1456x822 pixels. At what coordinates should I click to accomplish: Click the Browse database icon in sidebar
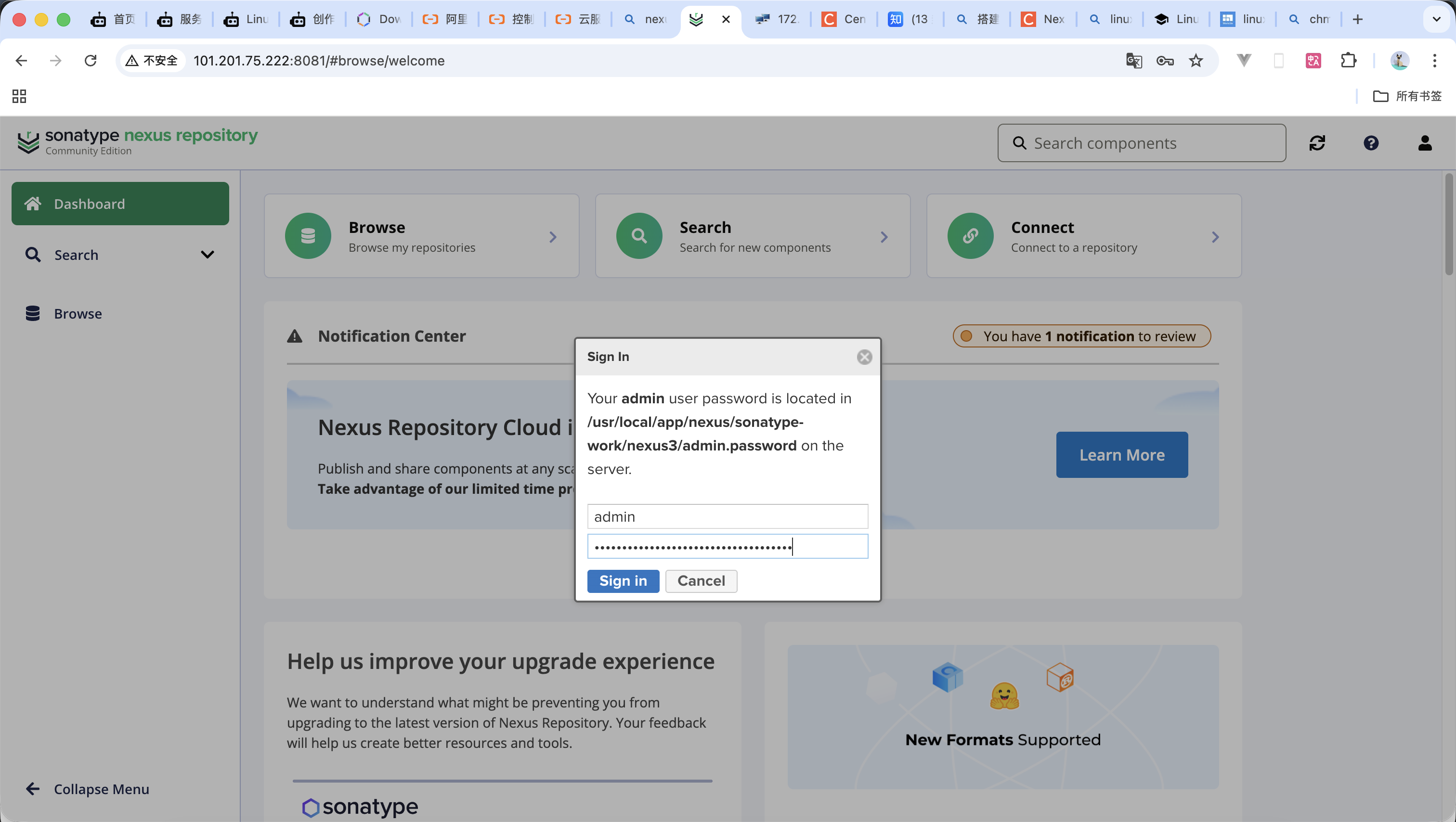pos(33,314)
